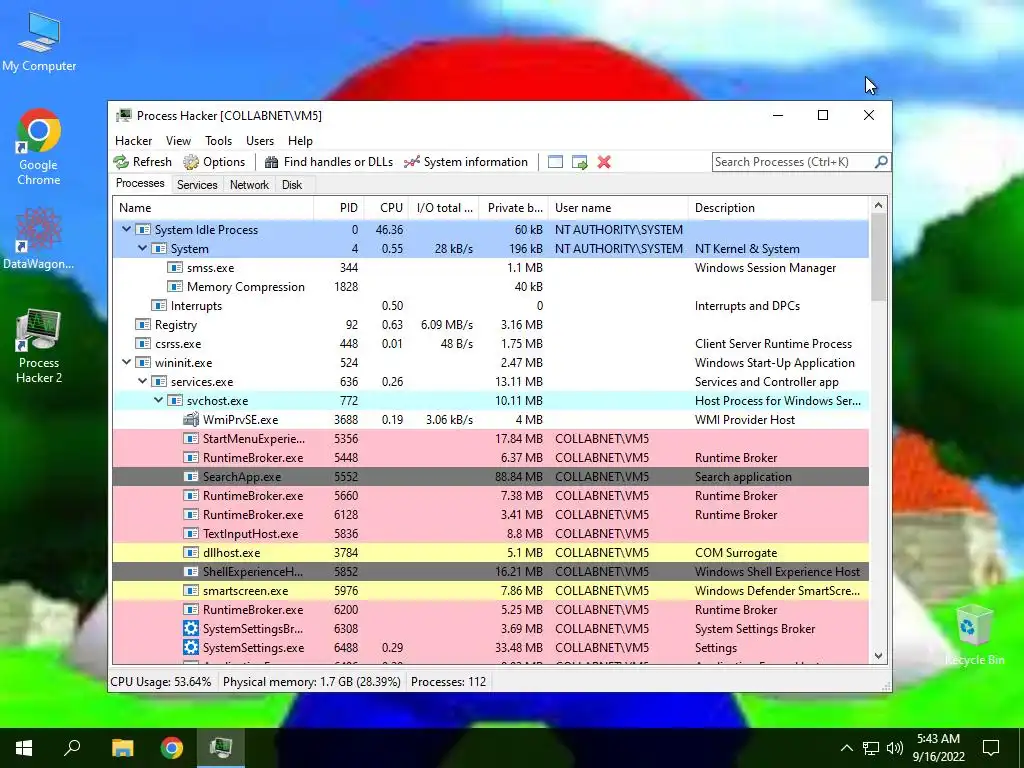Open the Windows Start menu
The height and width of the screenshot is (768, 1024).
pyautogui.click(x=24, y=748)
